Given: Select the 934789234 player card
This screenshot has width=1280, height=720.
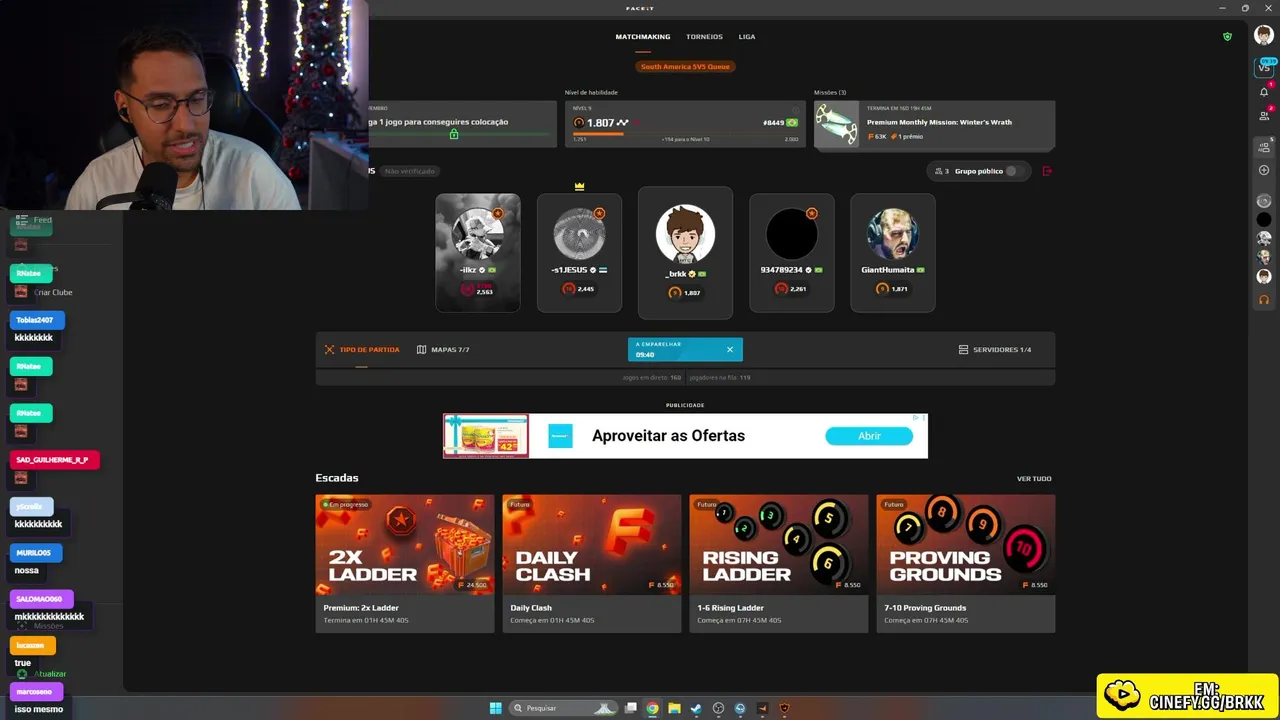Looking at the screenshot, I should tap(791, 253).
